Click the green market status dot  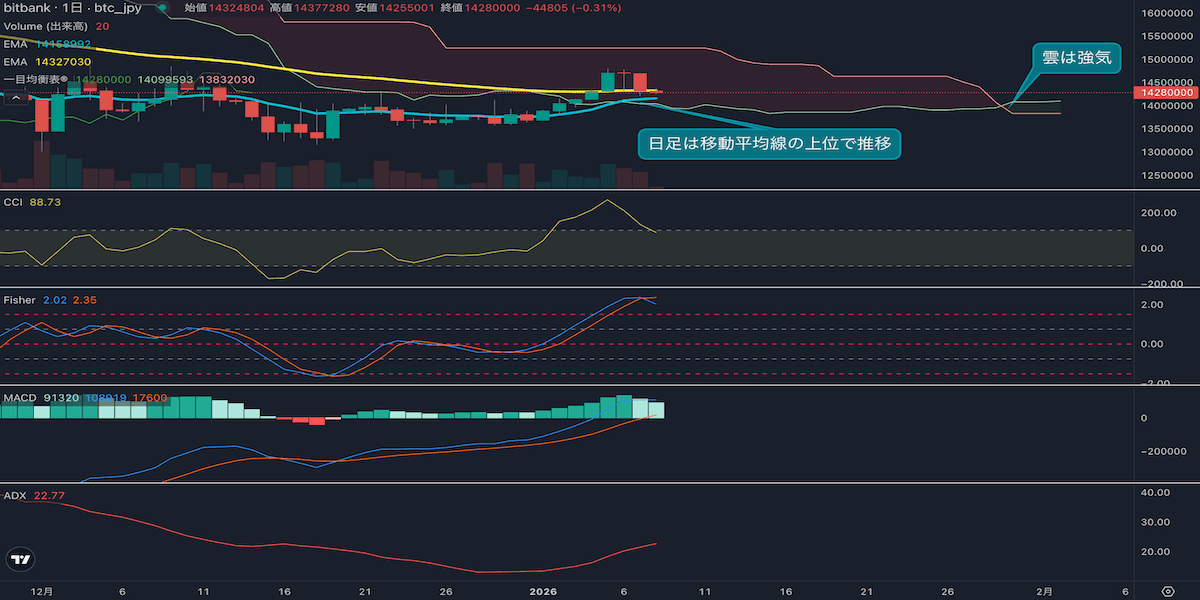tap(162, 8)
